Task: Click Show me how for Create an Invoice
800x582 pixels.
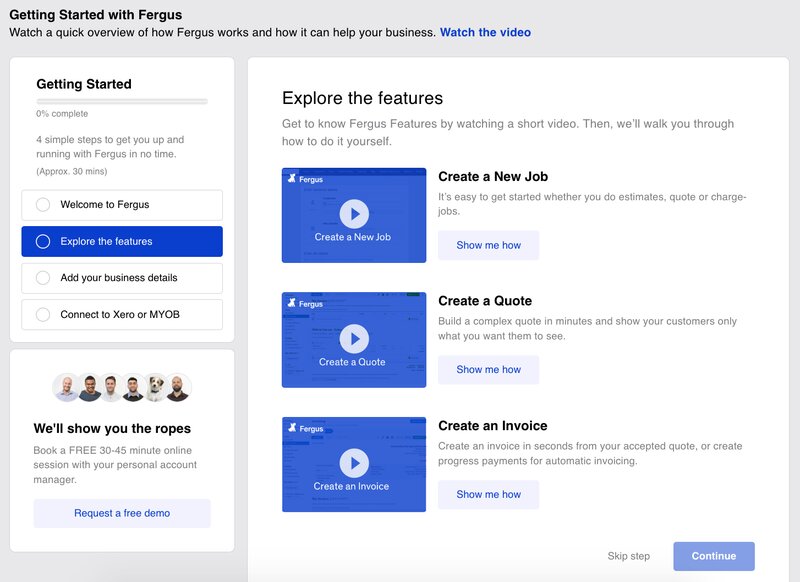Action: (488, 494)
